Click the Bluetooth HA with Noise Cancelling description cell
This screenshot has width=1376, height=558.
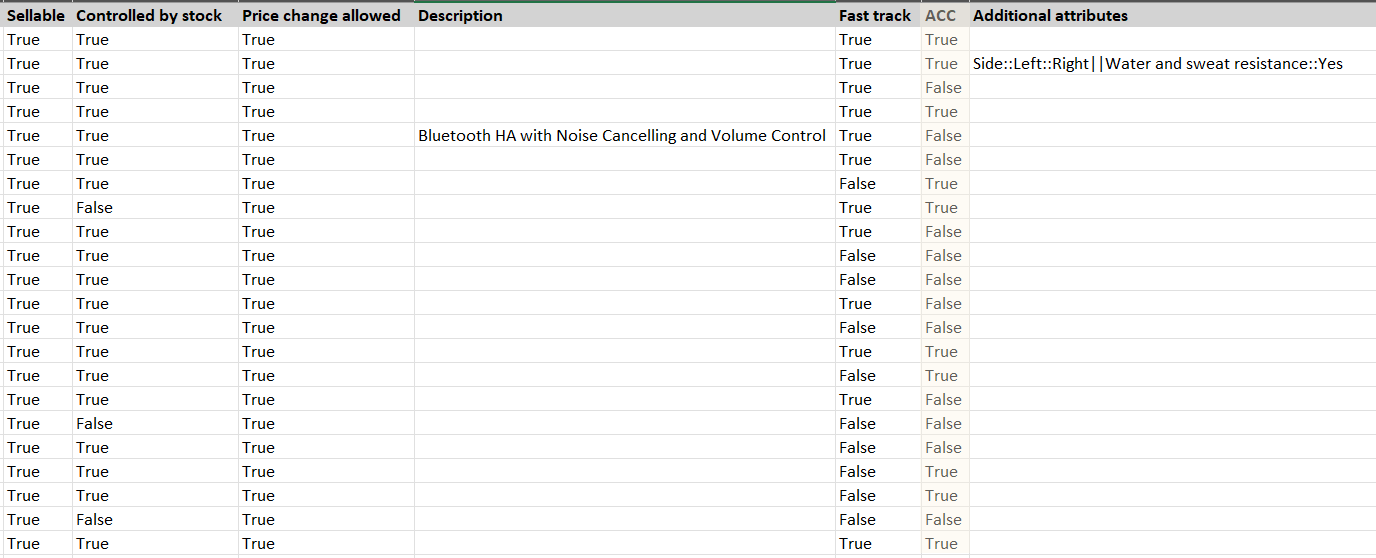pos(625,136)
